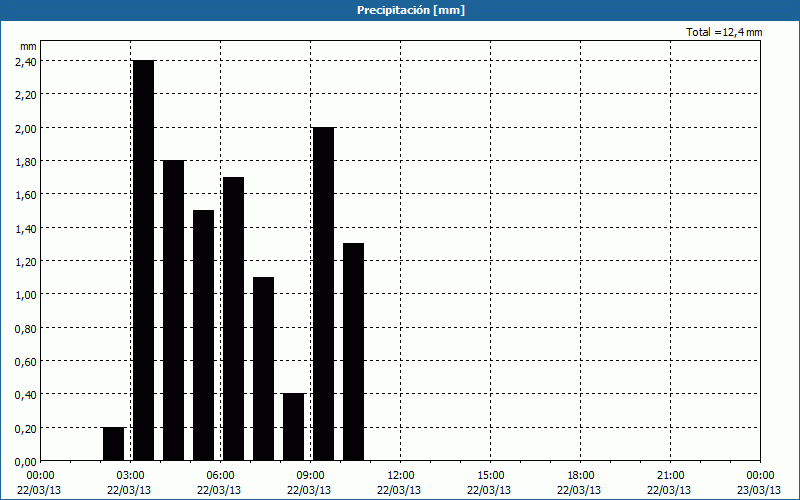The height and width of the screenshot is (500, 800).
Task: Click the Precipitación [mm] chart title
Action: (x=411, y=10)
